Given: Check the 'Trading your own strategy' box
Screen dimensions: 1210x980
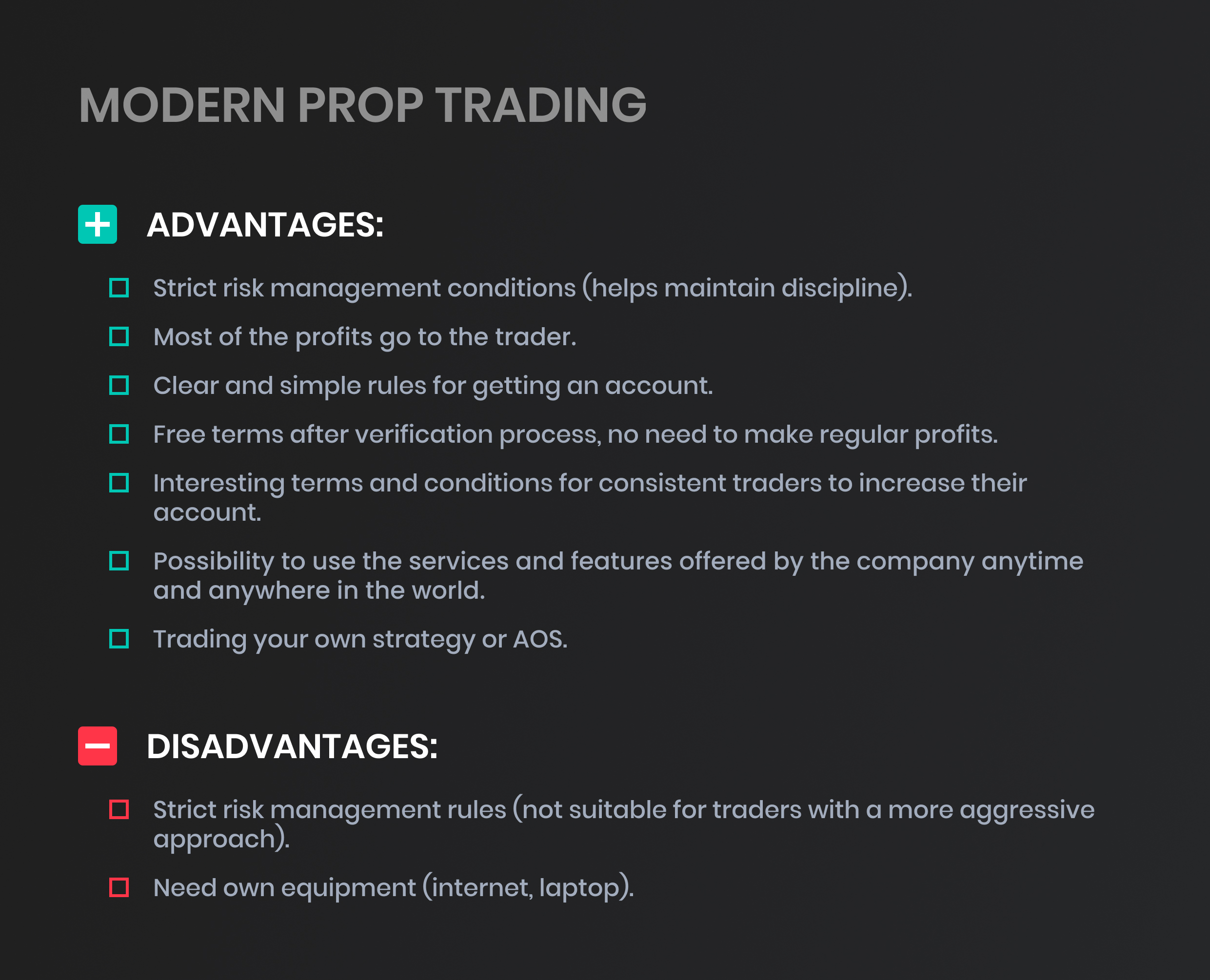Looking at the screenshot, I should pos(119,639).
